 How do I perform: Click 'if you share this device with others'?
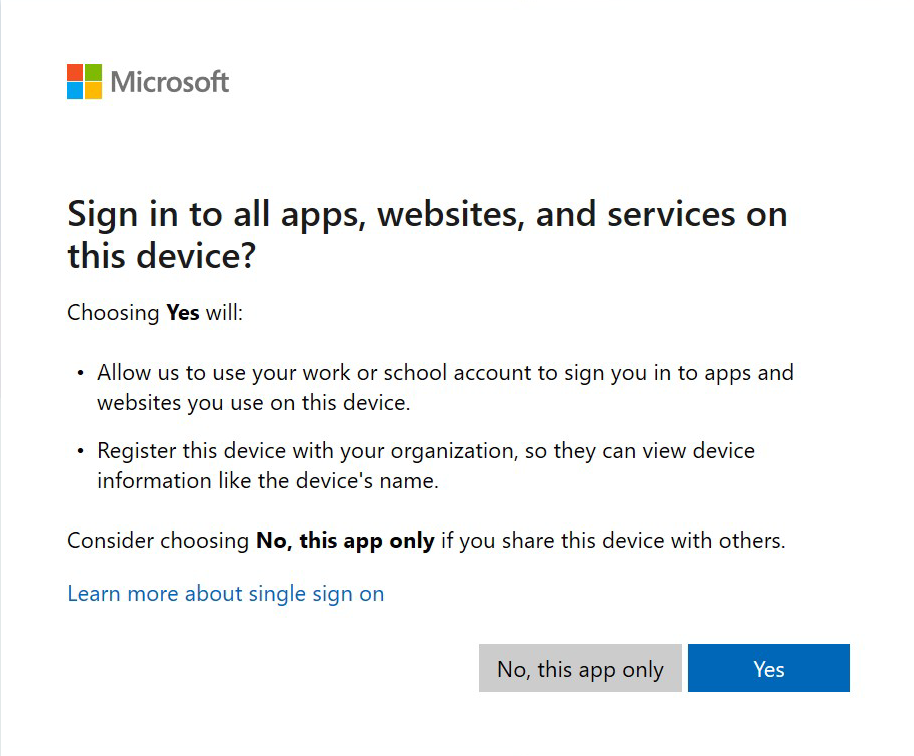(613, 541)
